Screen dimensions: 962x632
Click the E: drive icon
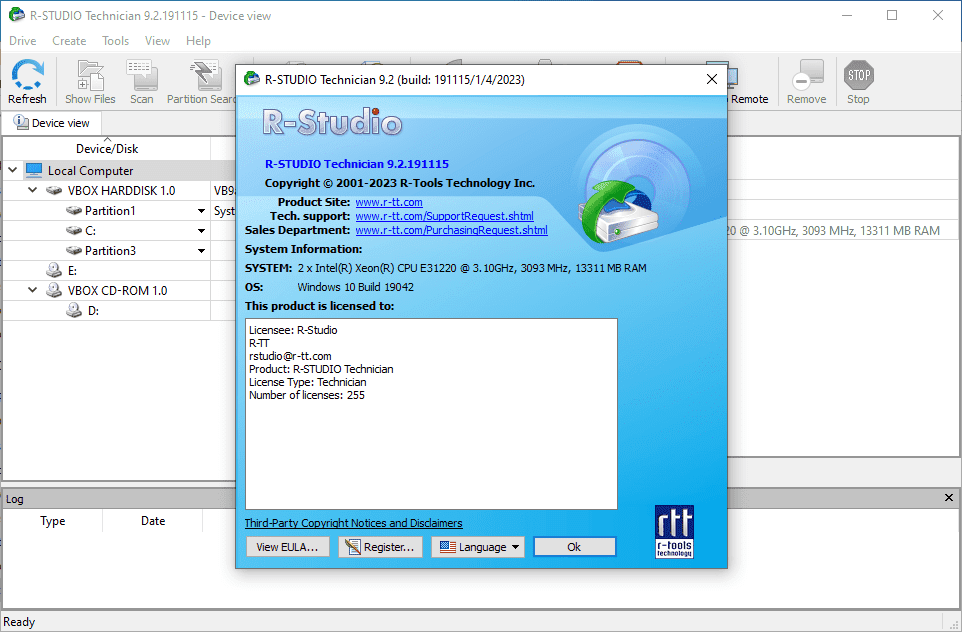[x=54, y=271]
